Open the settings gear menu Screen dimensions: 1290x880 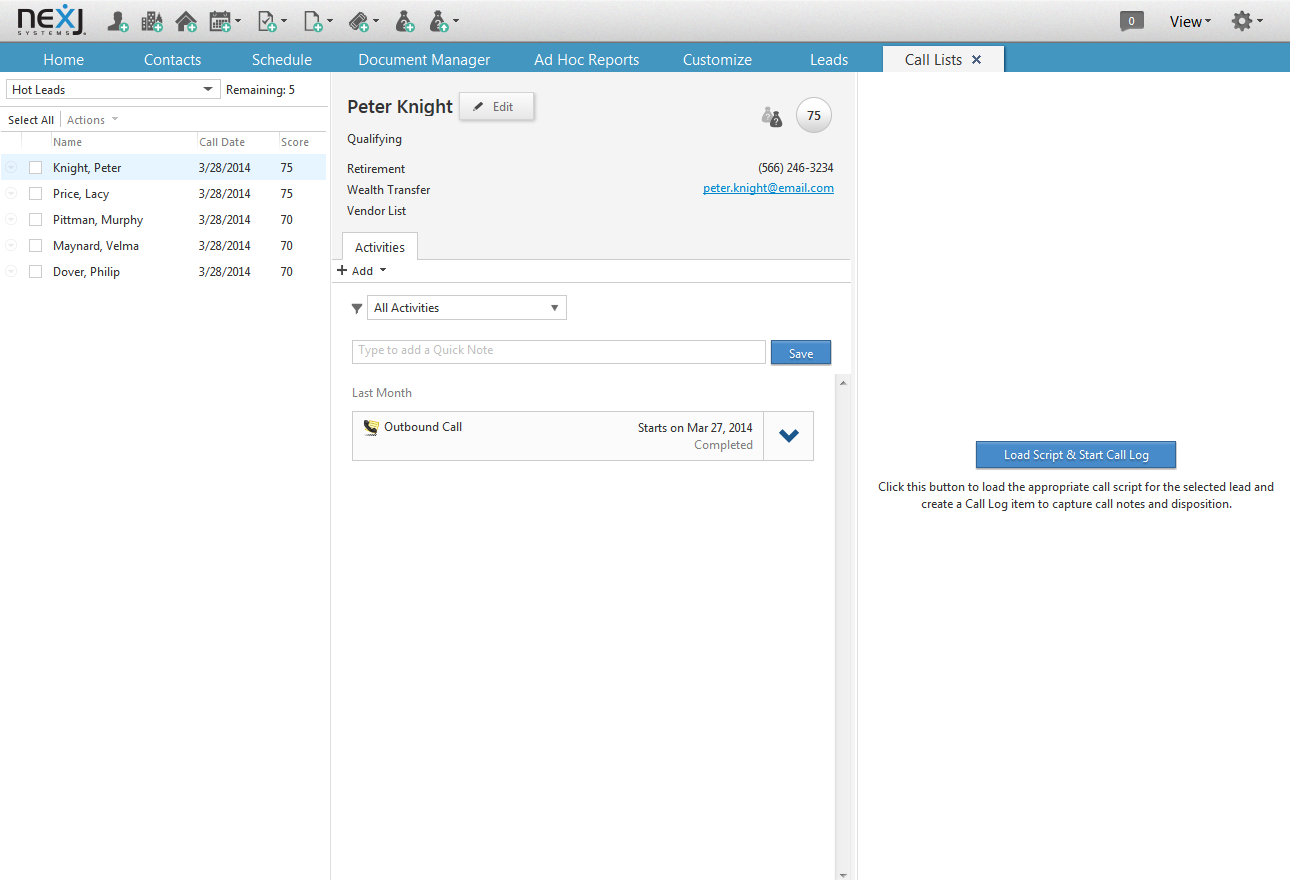tap(1242, 21)
